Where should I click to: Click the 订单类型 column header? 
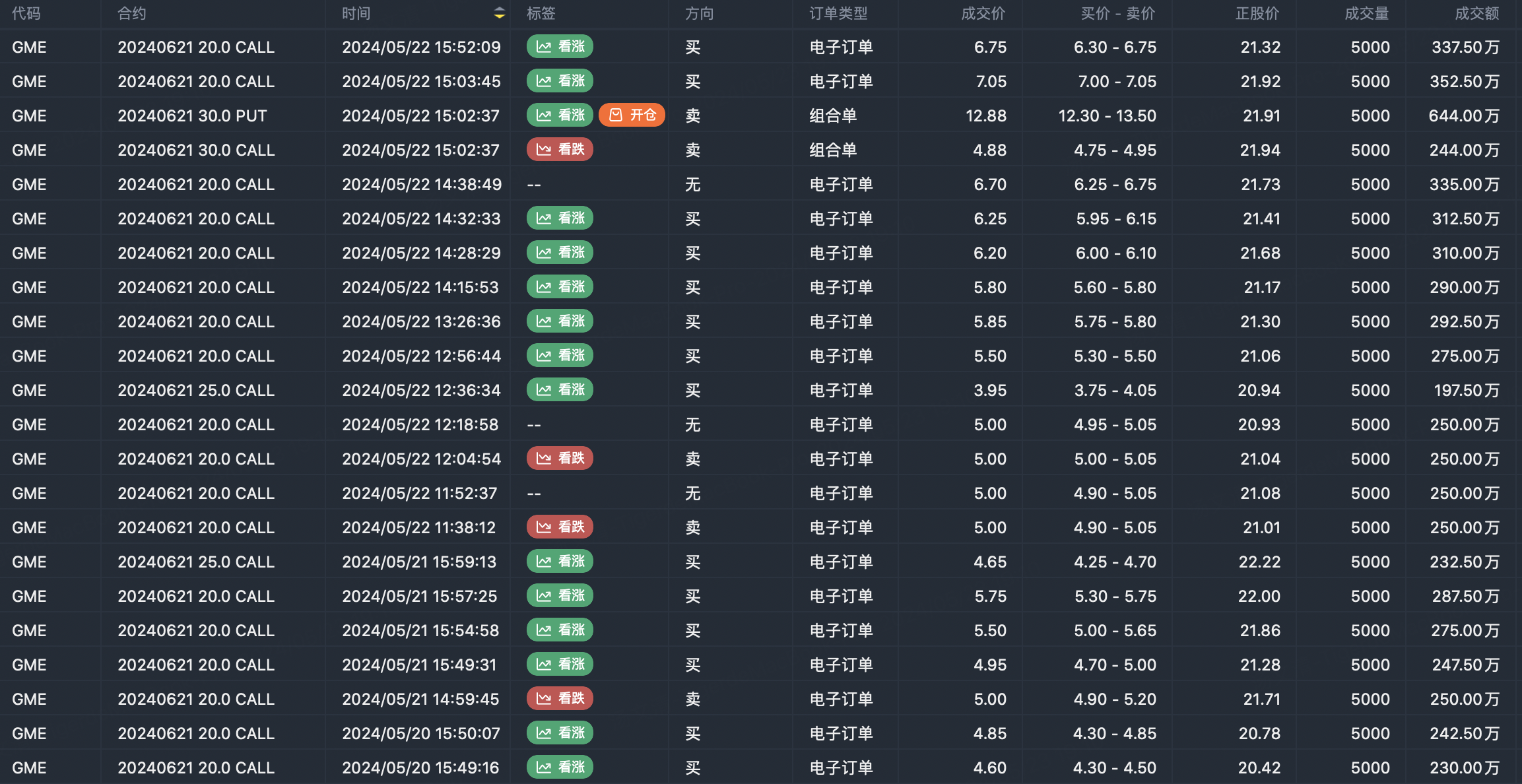pyautogui.click(x=838, y=13)
